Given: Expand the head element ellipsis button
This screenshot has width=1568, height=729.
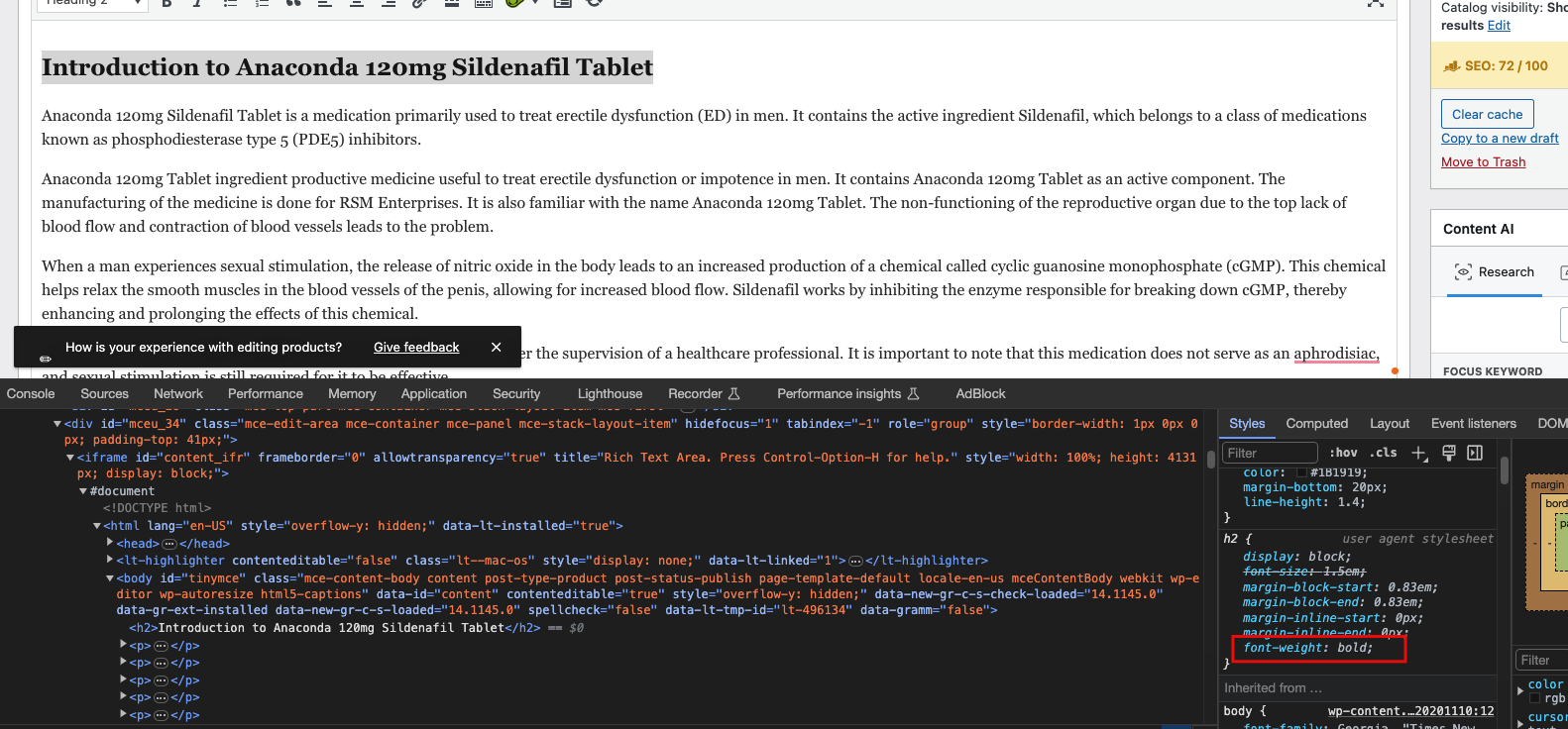Looking at the screenshot, I should pos(169,544).
